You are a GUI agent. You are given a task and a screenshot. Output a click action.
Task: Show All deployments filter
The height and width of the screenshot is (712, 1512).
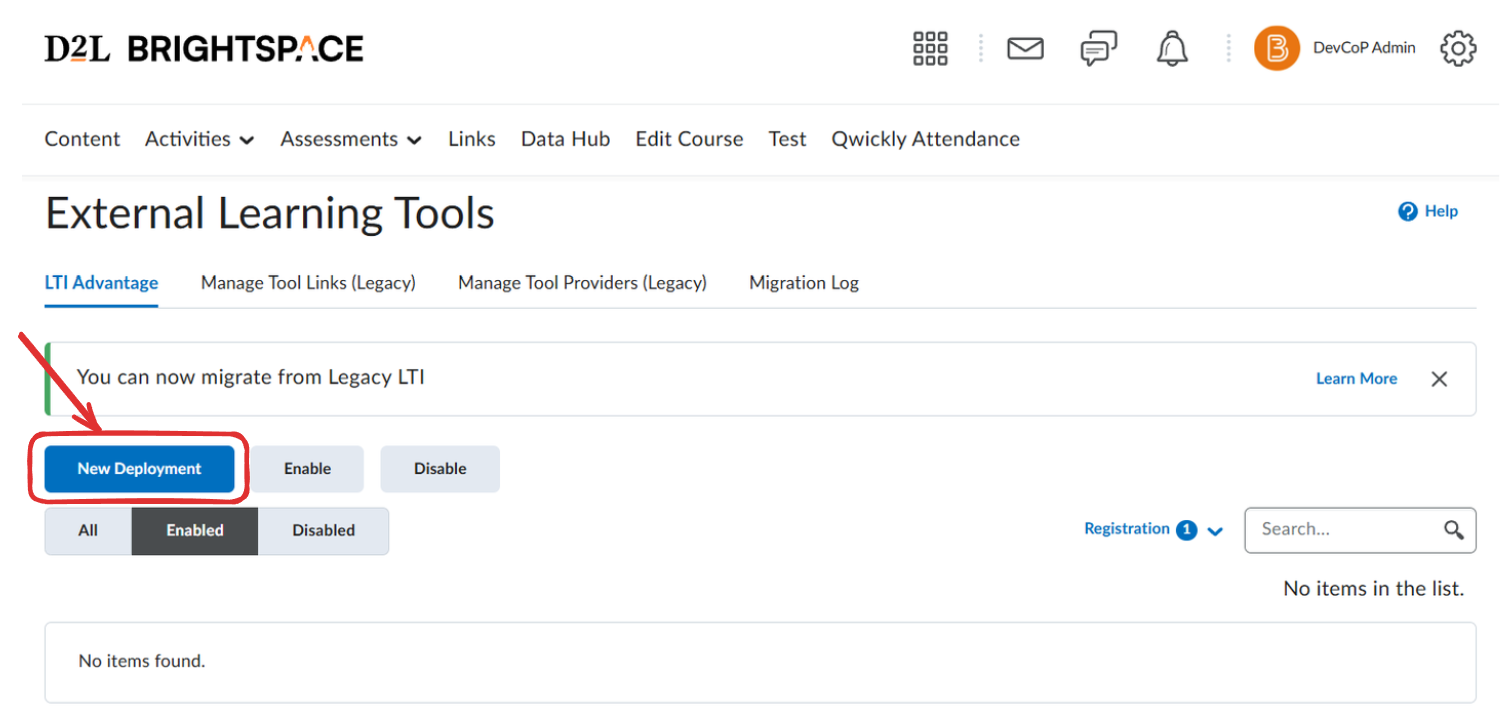(x=88, y=531)
